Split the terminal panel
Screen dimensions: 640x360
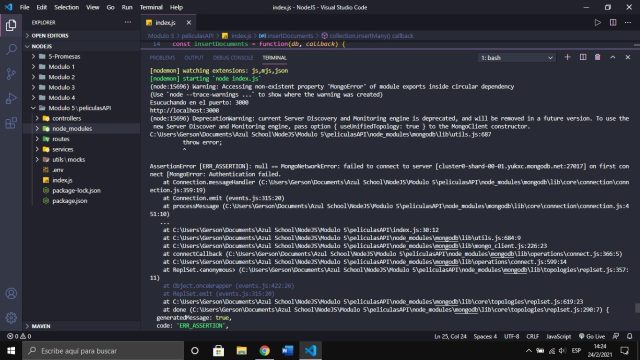[583, 58]
